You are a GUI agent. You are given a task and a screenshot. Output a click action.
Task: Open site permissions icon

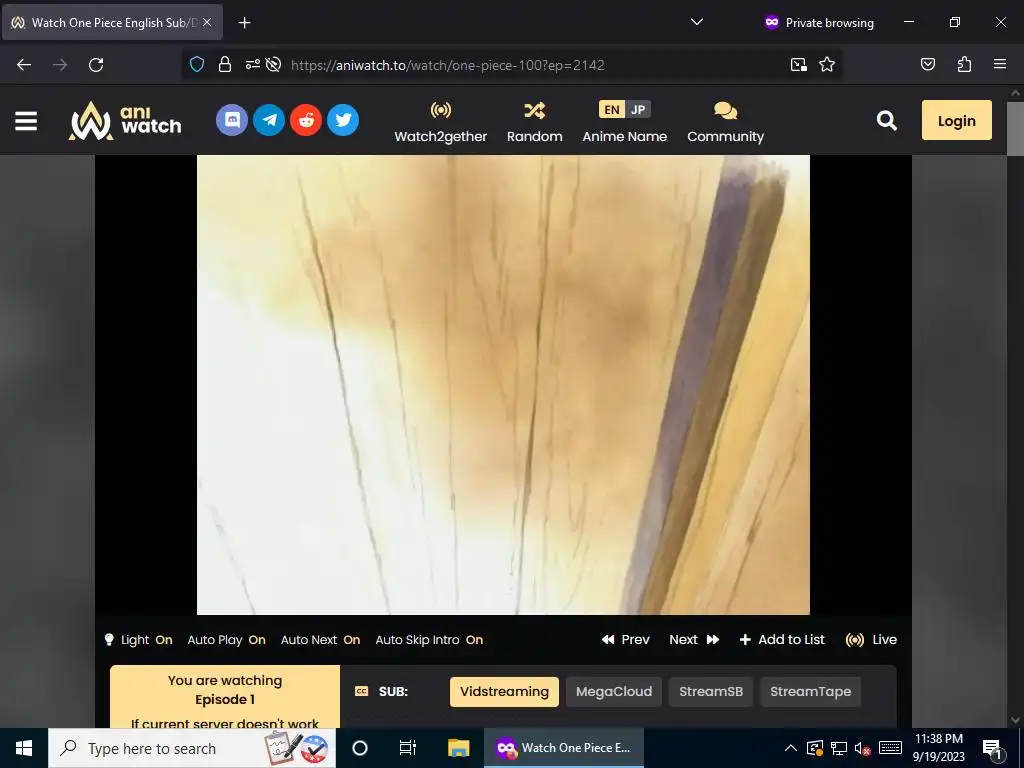click(253, 65)
